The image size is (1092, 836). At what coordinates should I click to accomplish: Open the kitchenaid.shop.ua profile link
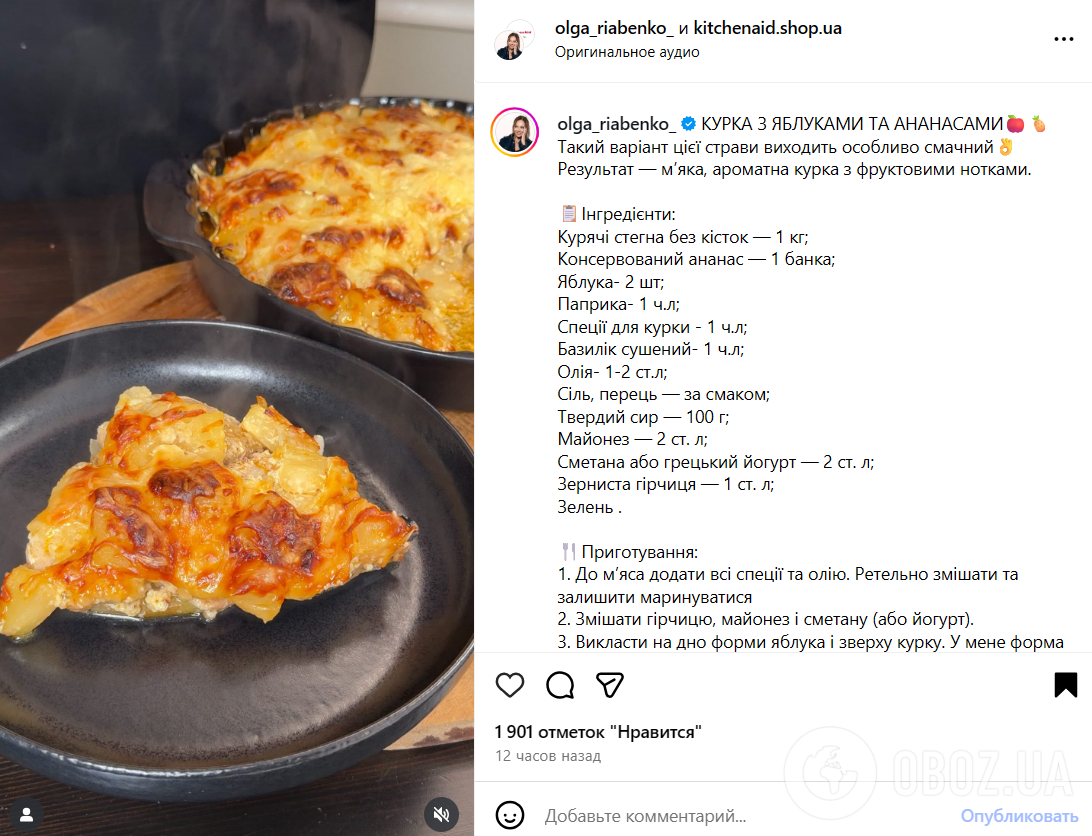tap(768, 28)
